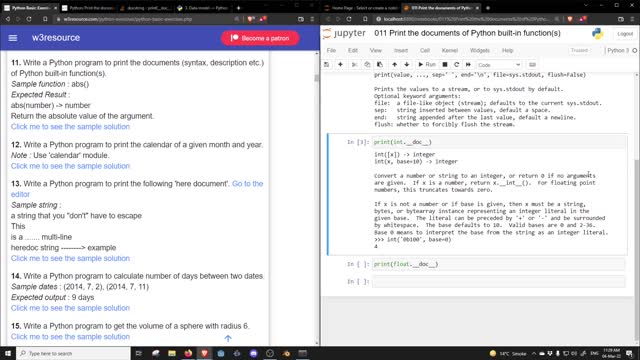Open the View menu in Jupyter
This screenshot has width=640, height=360.
pyautogui.click(x=376, y=50)
